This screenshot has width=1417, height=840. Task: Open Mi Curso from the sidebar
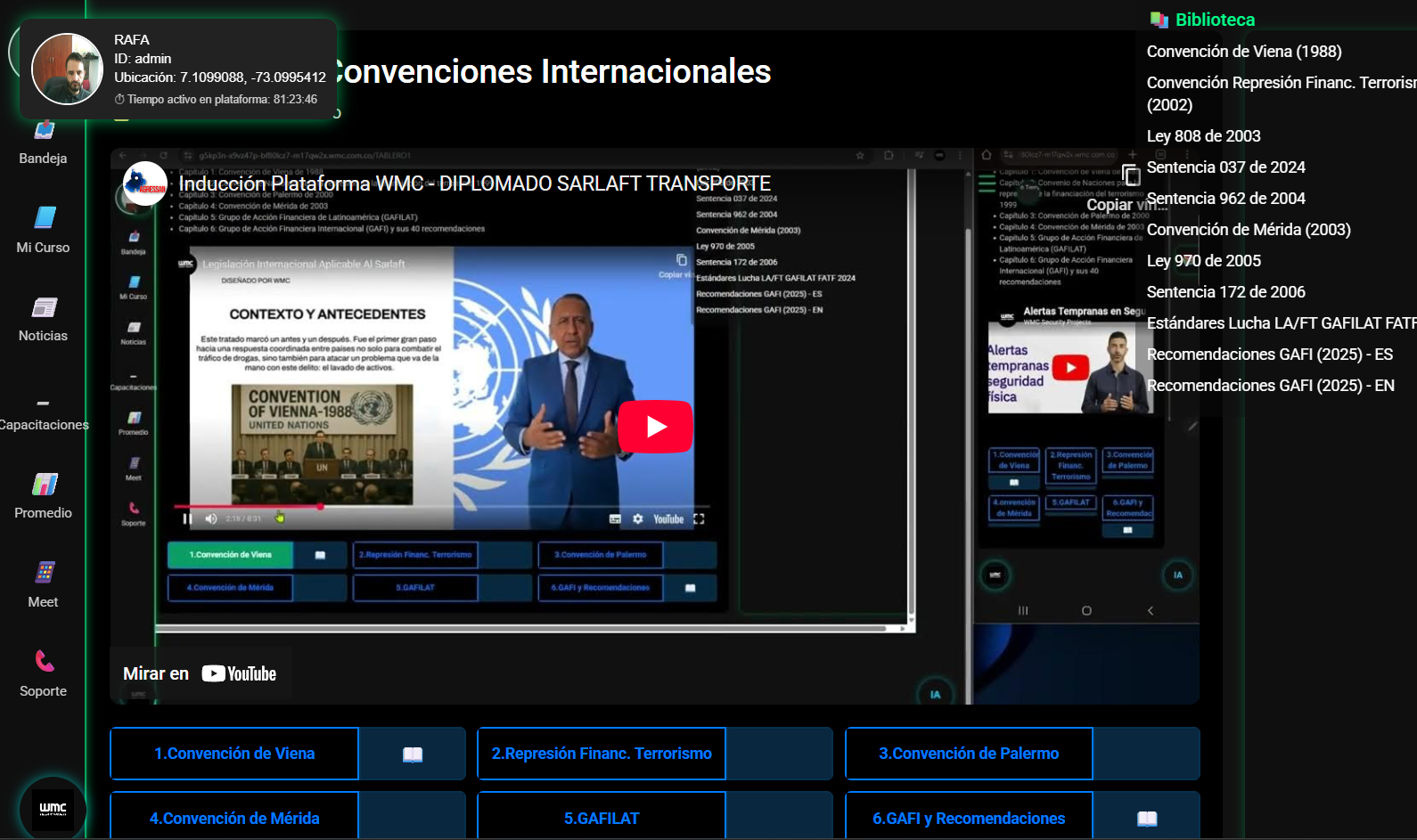coord(44,218)
